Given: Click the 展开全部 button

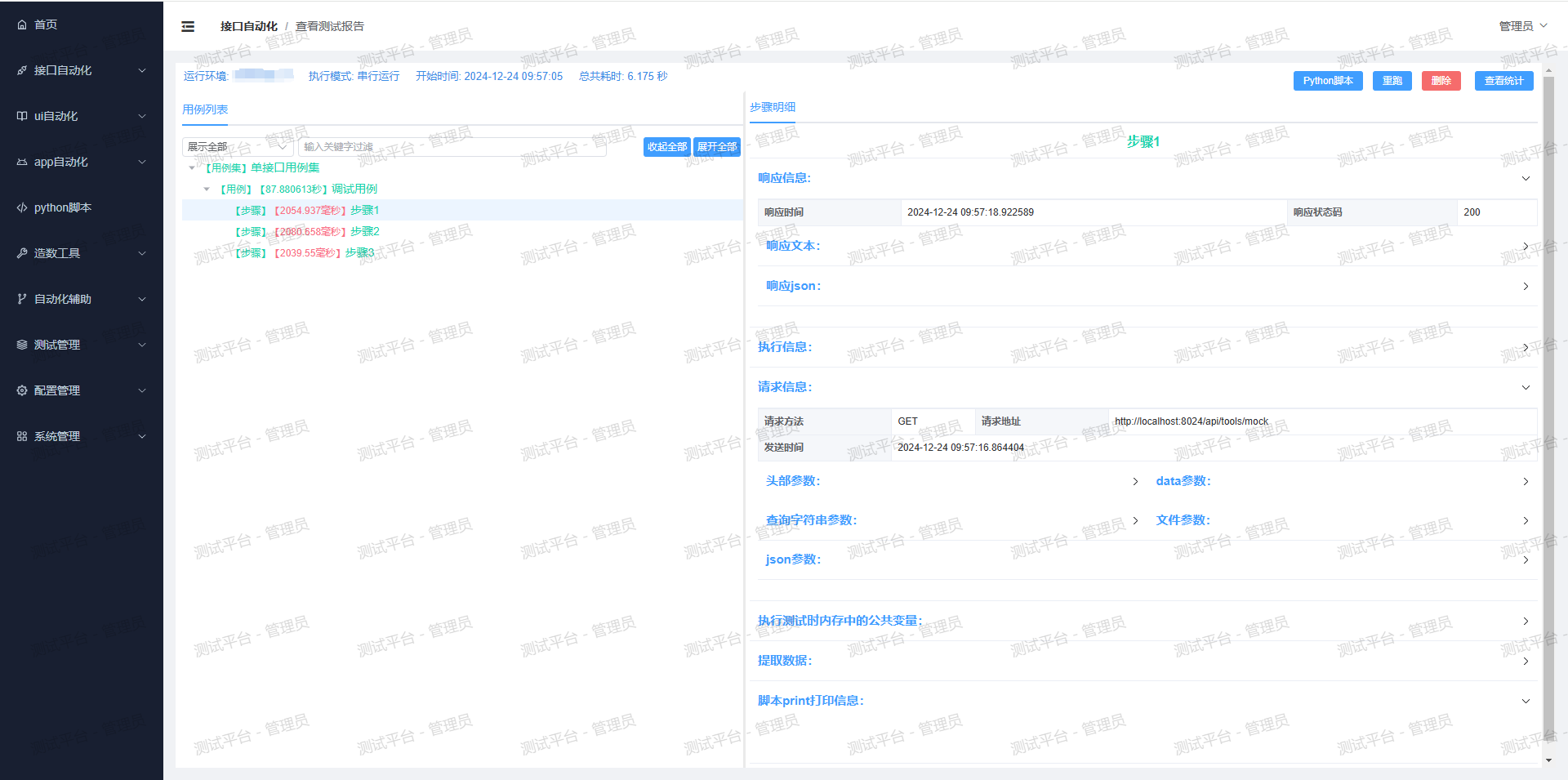Looking at the screenshot, I should tap(717, 147).
